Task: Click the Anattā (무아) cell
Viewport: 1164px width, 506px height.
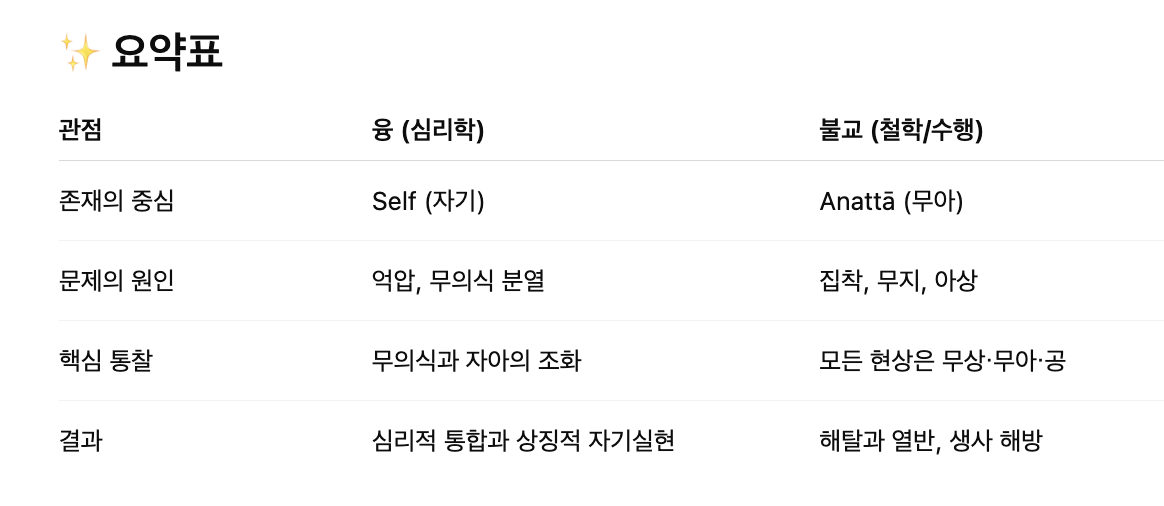Action: coord(891,201)
